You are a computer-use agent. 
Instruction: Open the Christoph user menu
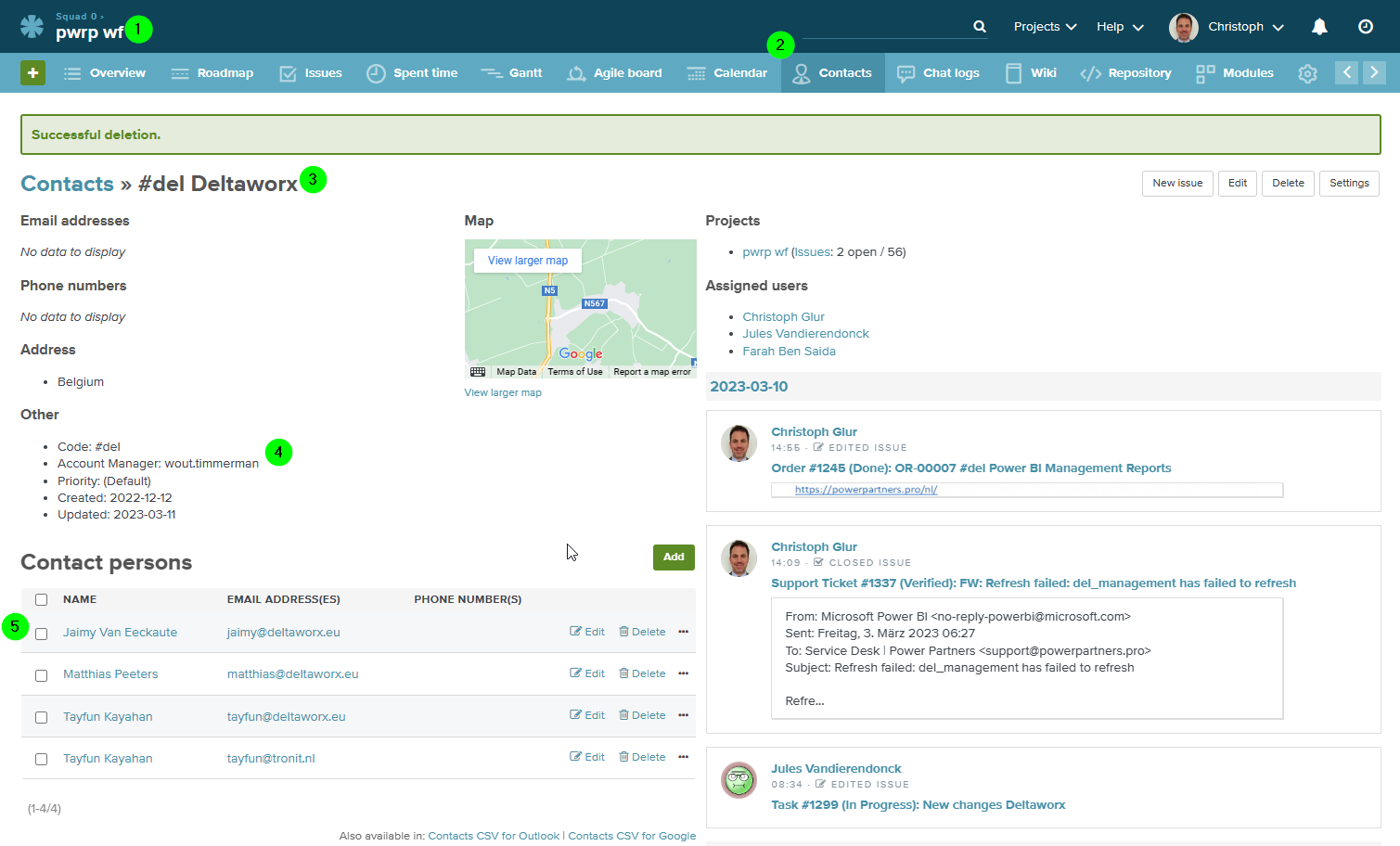pos(1246,27)
